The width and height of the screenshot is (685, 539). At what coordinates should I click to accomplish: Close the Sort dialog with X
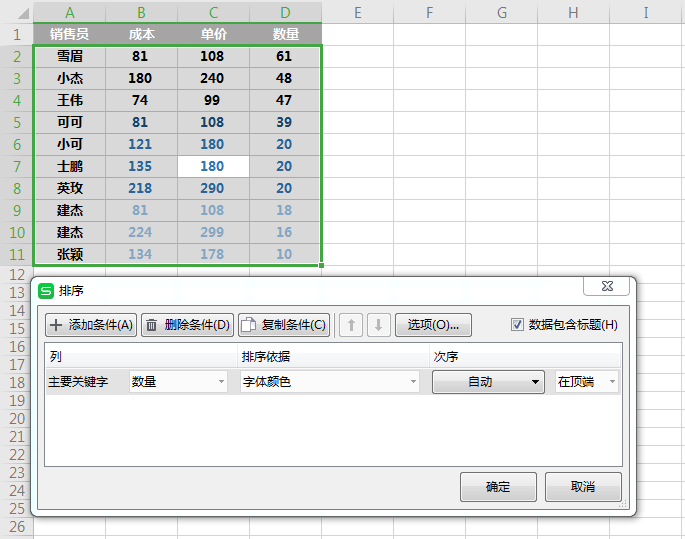click(606, 286)
